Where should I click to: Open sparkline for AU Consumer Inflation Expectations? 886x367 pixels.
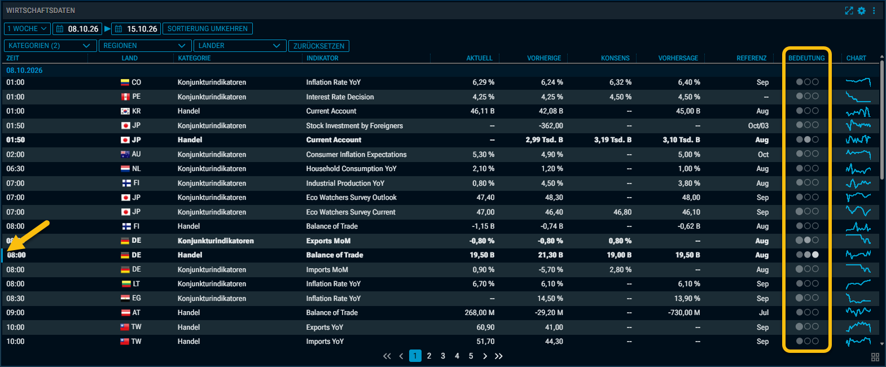858,154
